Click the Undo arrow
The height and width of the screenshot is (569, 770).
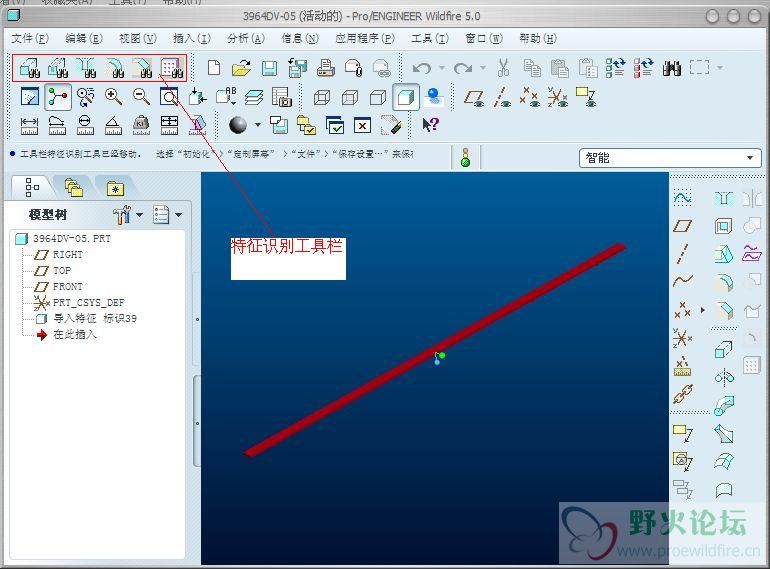[x=422, y=68]
